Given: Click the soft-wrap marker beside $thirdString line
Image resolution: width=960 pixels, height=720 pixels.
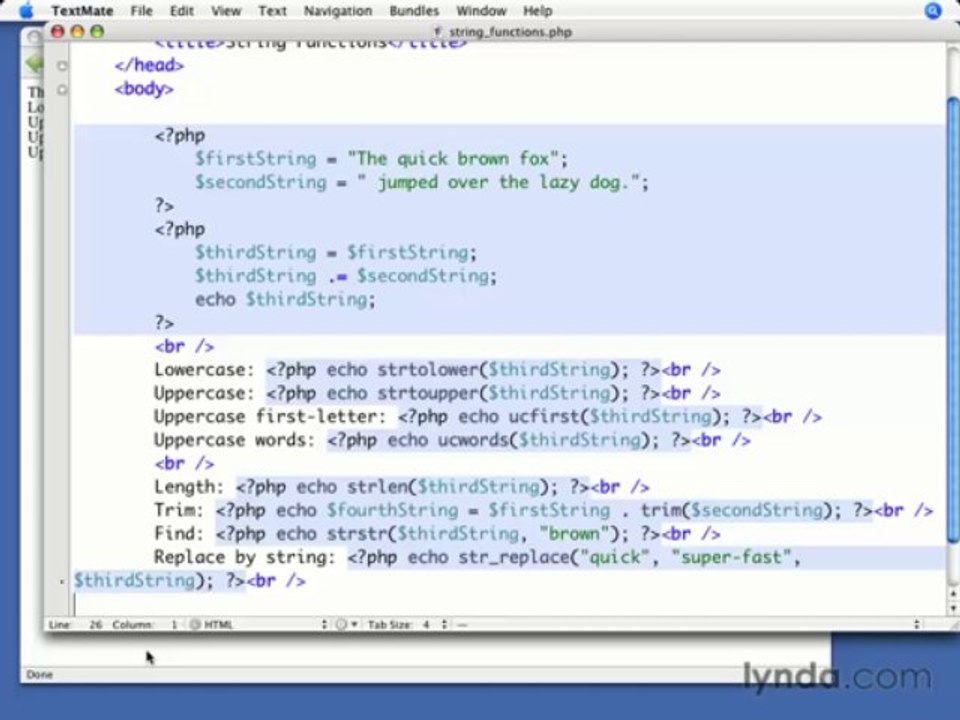Looking at the screenshot, I should click(x=62, y=581).
